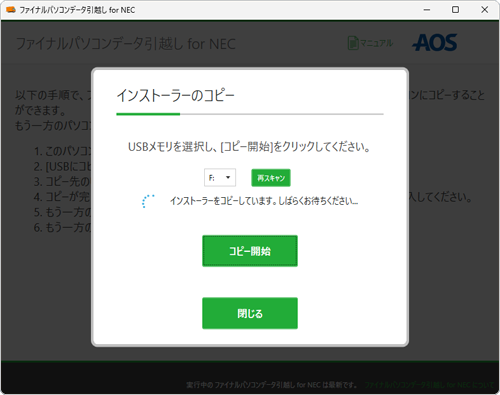The width and height of the screenshot is (500, 395).
Task: Close the application window
Action: pos(485,10)
